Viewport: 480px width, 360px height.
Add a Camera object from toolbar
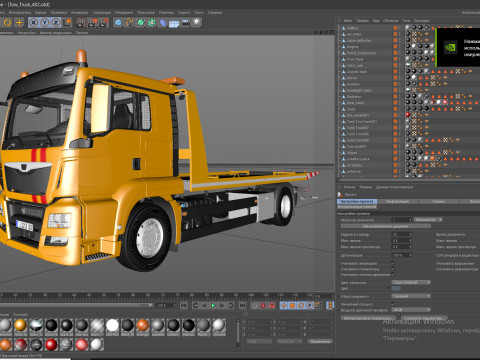click(185, 23)
